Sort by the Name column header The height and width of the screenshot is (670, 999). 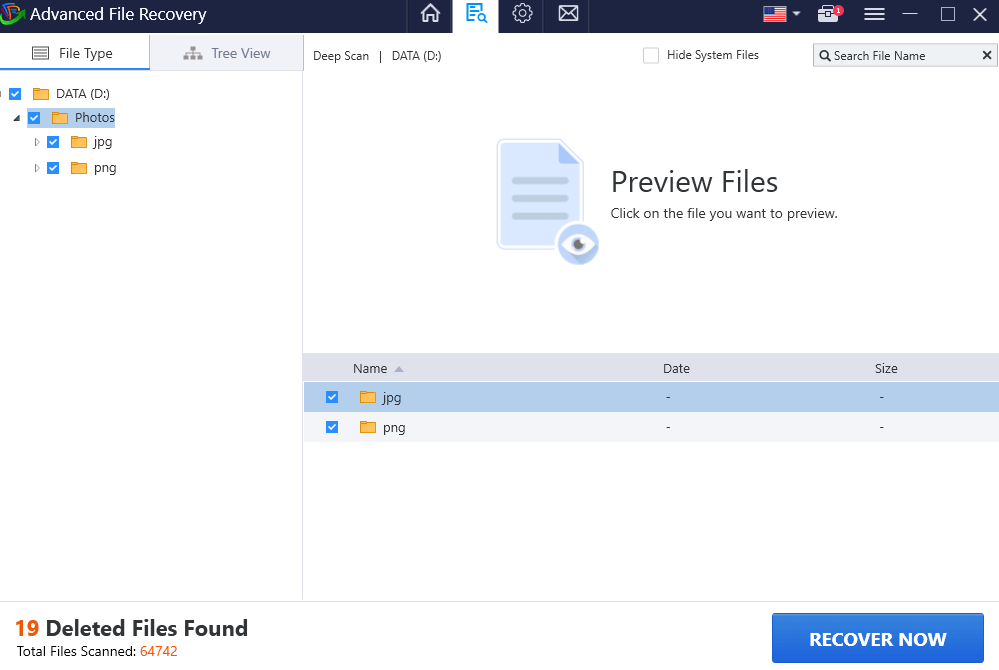(x=370, y=369)
